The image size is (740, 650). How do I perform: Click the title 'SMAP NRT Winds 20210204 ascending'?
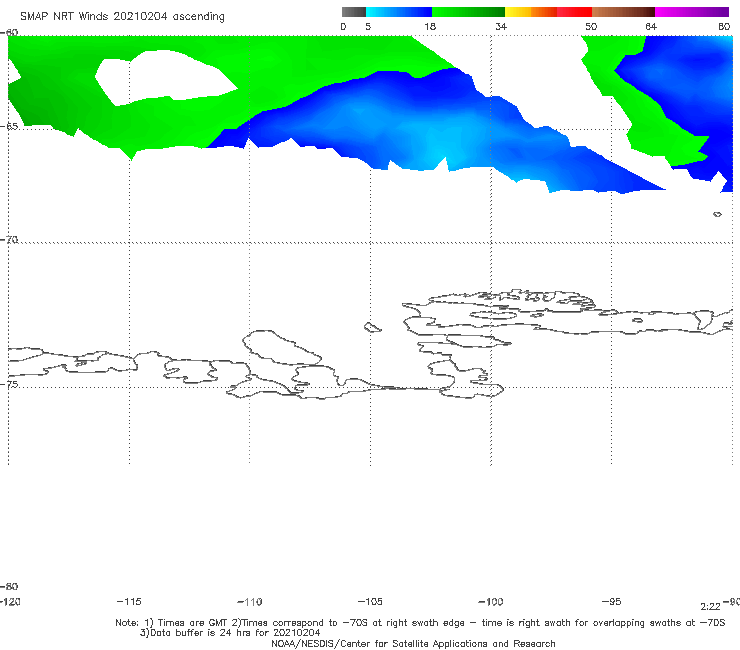pyautogui.click(x=122, y=16)
